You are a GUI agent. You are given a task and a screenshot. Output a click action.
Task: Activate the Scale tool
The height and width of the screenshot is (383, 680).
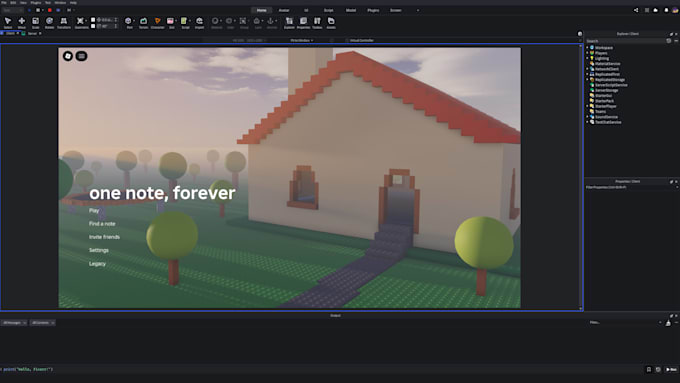(x=36, y=23)
